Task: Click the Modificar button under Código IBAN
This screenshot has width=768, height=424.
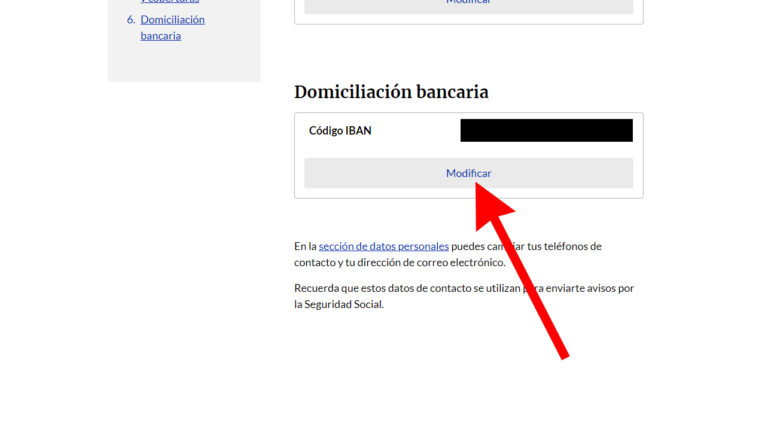Action: coord(468,173)
